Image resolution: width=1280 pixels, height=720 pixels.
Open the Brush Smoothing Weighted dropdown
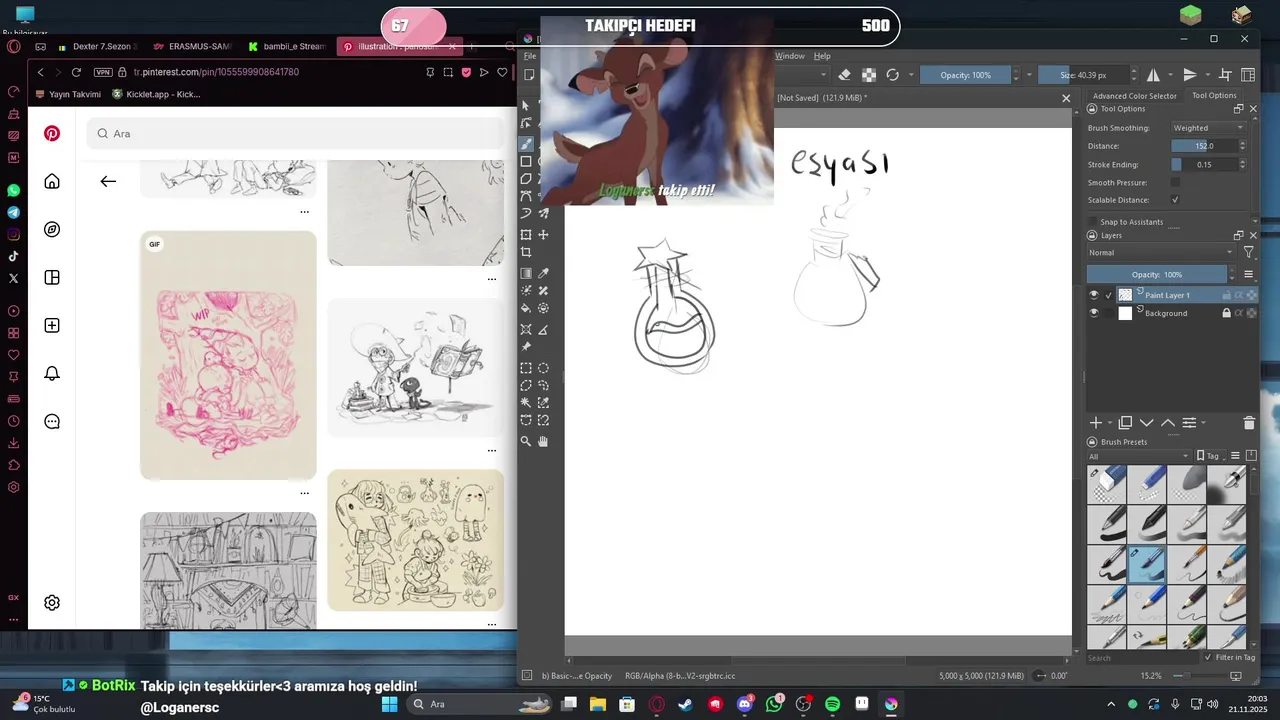[x=1208, y=128]
